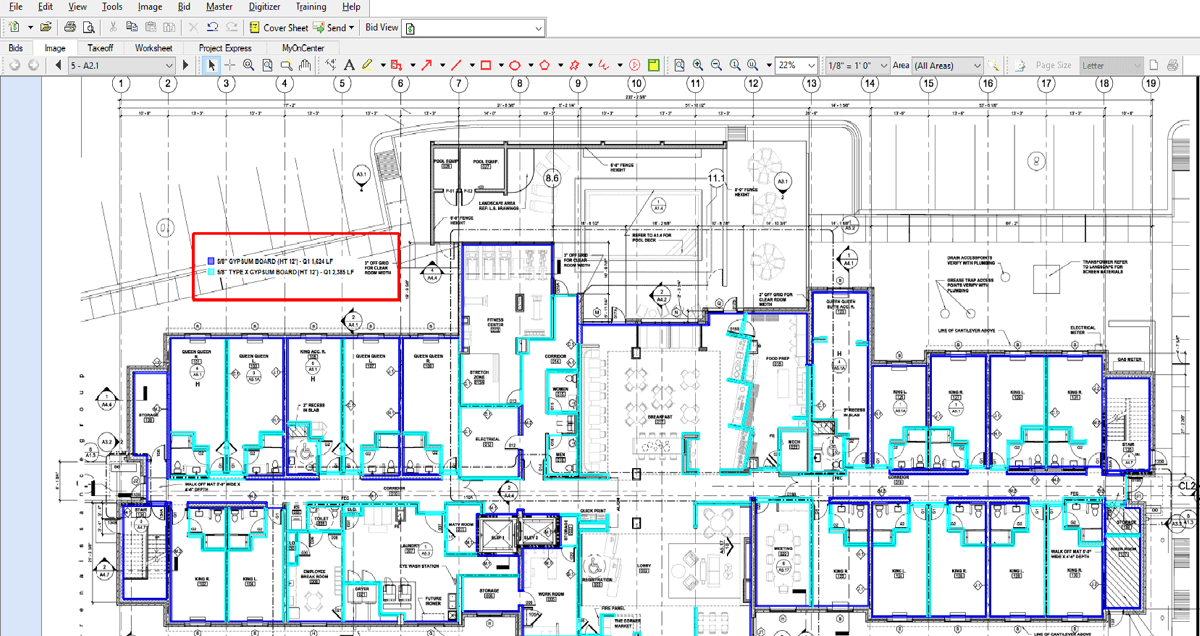Expand the 22% zoom level dropdown

click(797, 65)
